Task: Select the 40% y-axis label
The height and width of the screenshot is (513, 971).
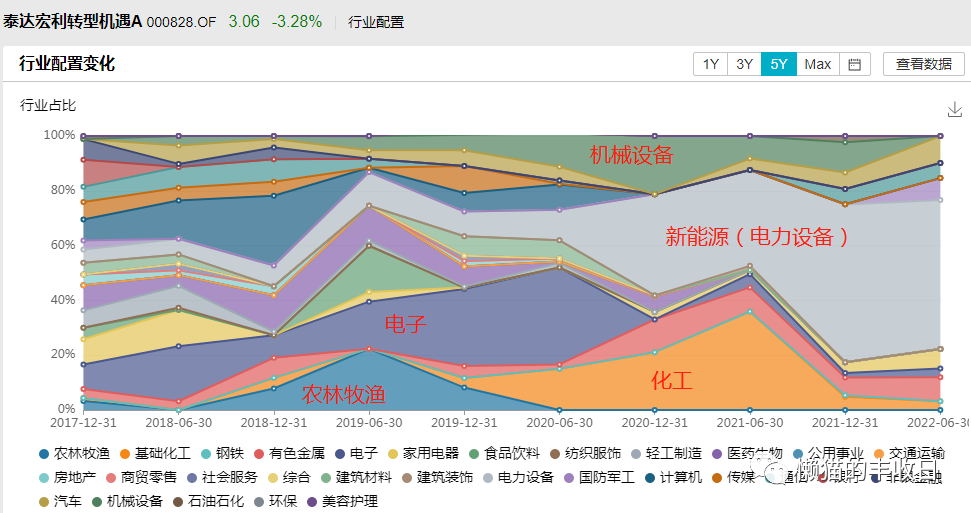Action: 63,299
